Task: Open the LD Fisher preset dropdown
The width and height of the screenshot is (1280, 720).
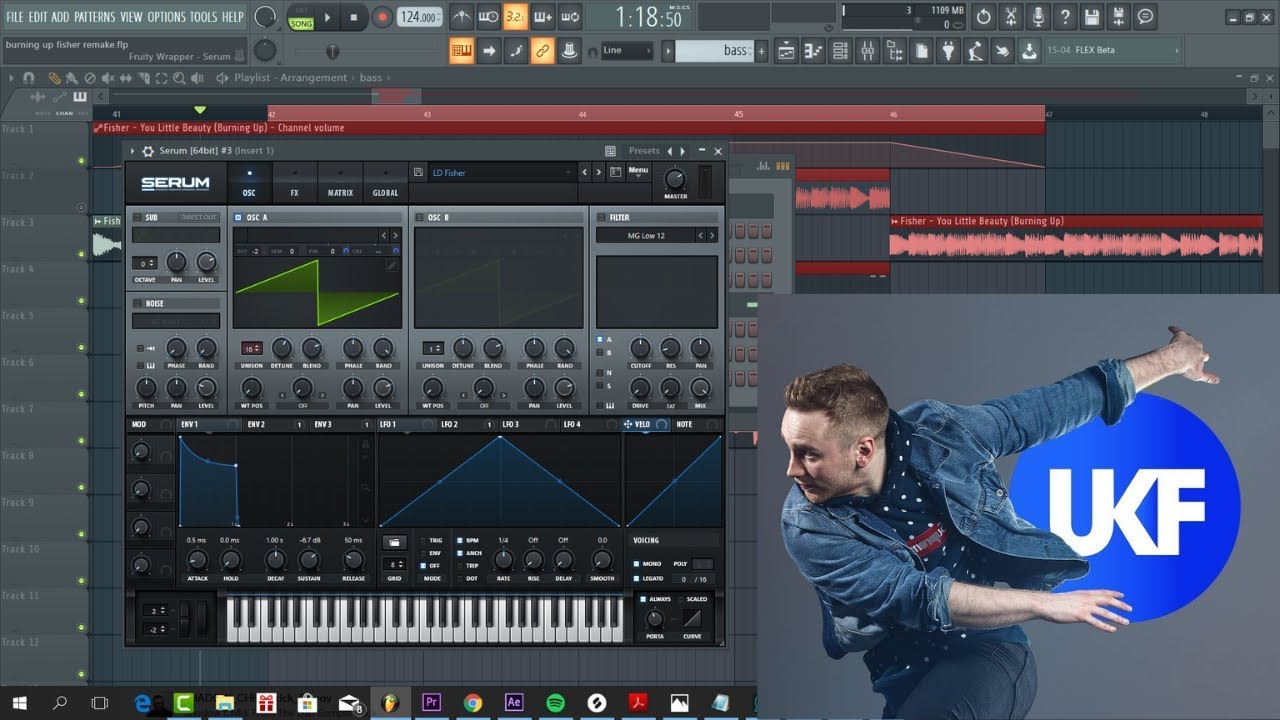Action: tap(502, 173)
